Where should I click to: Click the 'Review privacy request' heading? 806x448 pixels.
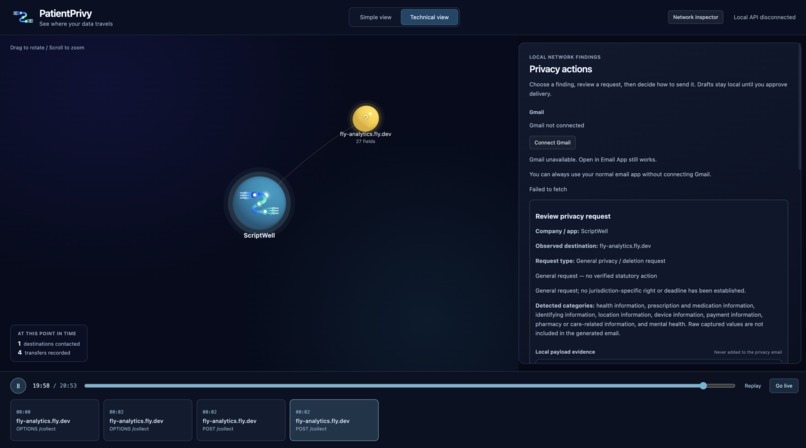[x=573, y=216]
